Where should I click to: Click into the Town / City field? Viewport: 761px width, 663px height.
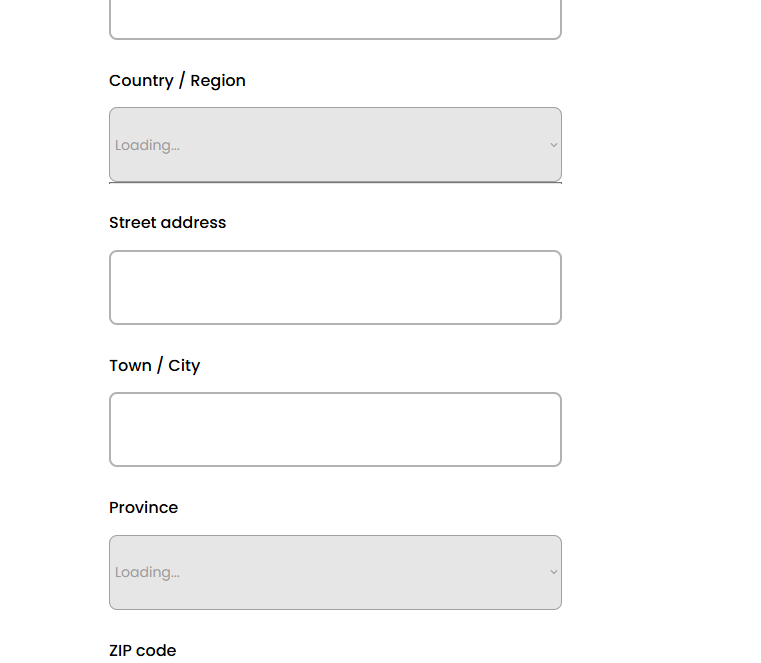point(335,430)
